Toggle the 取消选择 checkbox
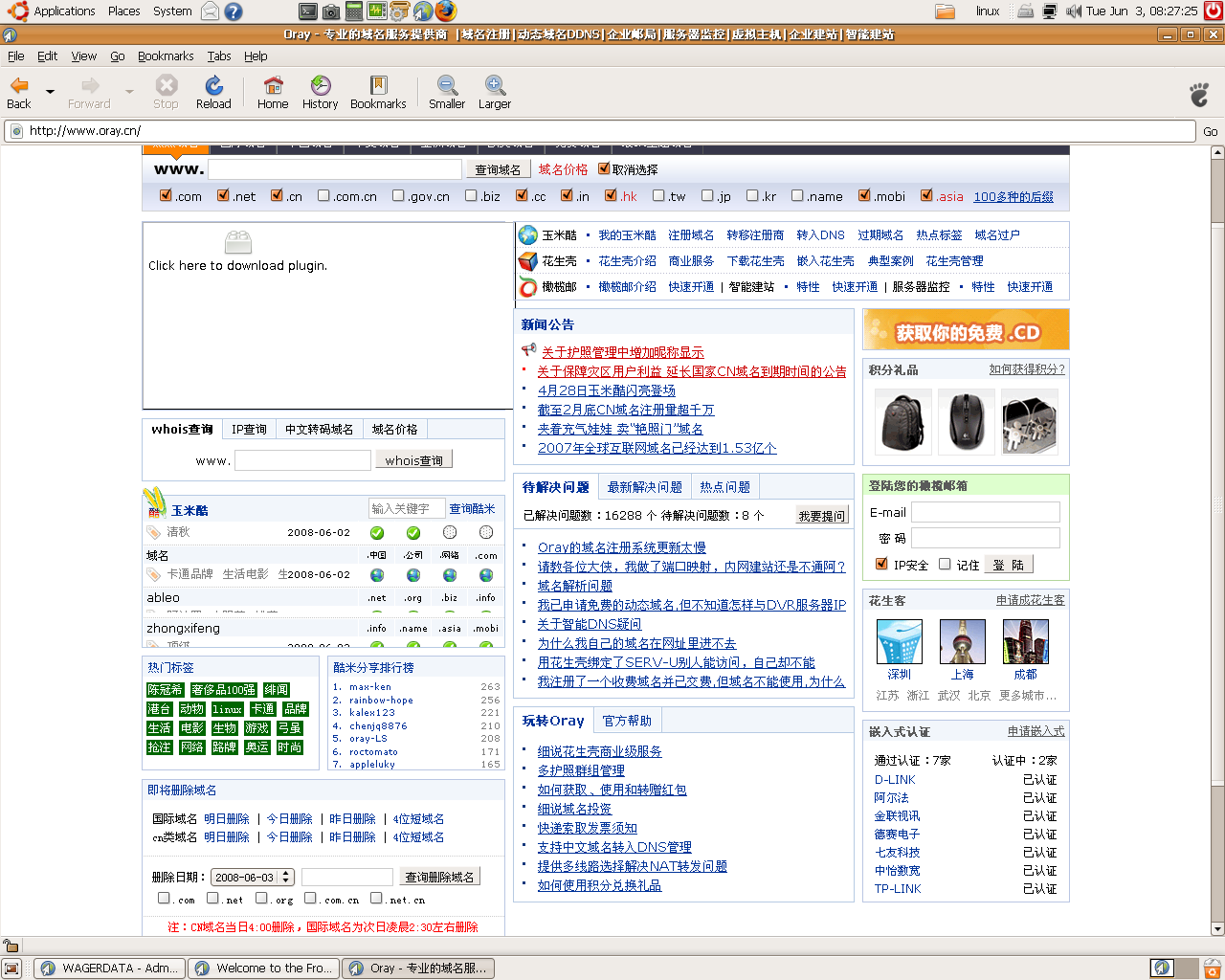Image resolution: width=1225 pixels, height=980 pixels. [x=604, y=168]
